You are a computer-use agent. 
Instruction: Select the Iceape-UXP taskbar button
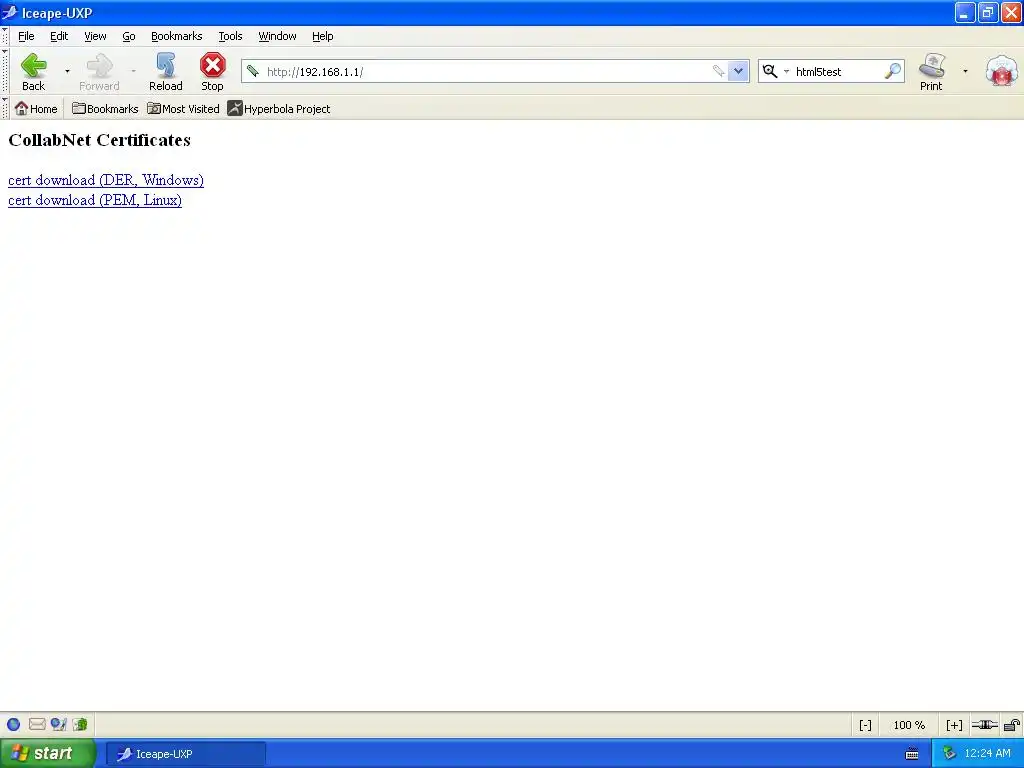point(185,754)
